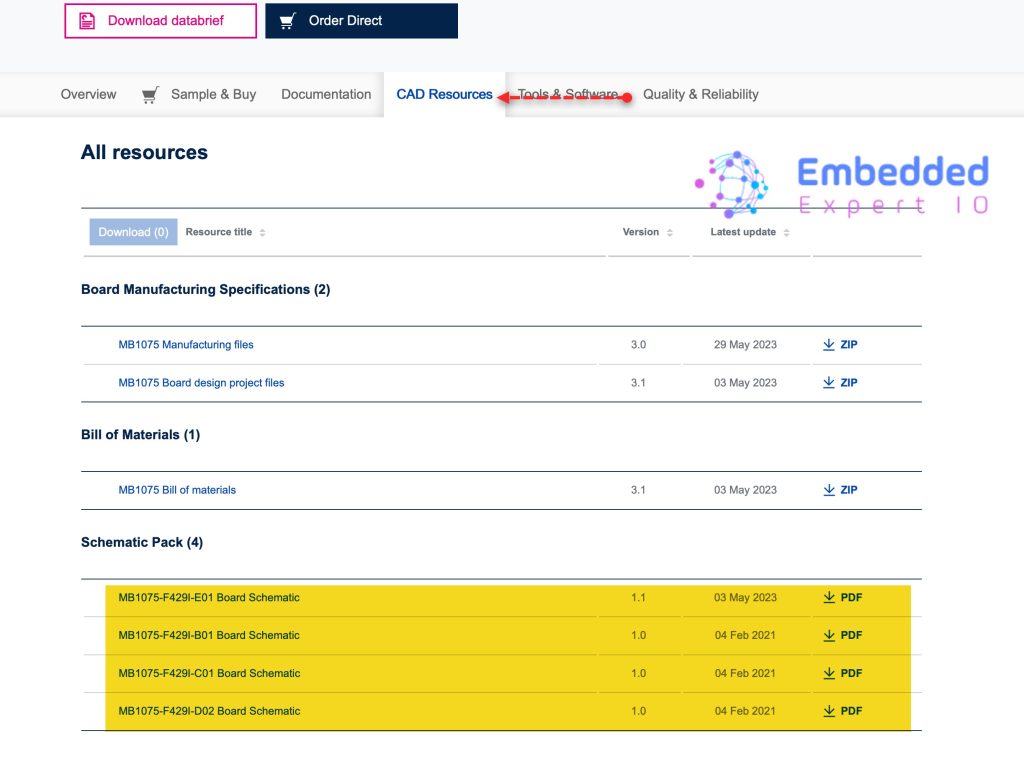This screenshot has height=757, width=1024.
Task: Click the Order Direct button
Action: click(361, 20)
